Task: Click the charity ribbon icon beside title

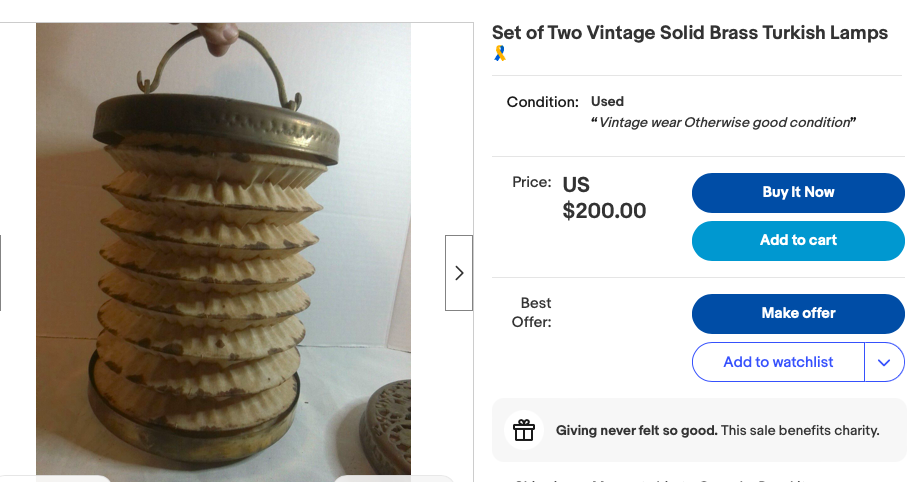Action: pyautogui.click(x=500, y=54)
